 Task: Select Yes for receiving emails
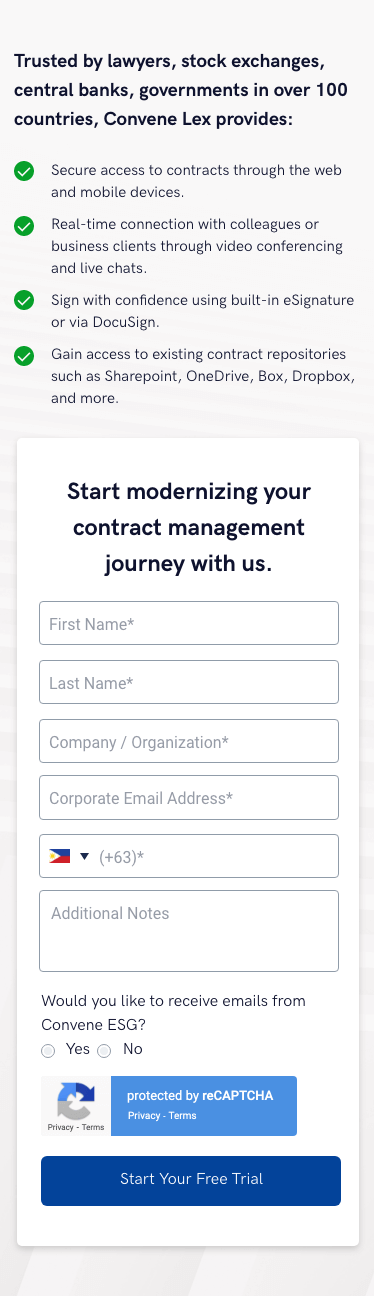(x=48, y=1050)
